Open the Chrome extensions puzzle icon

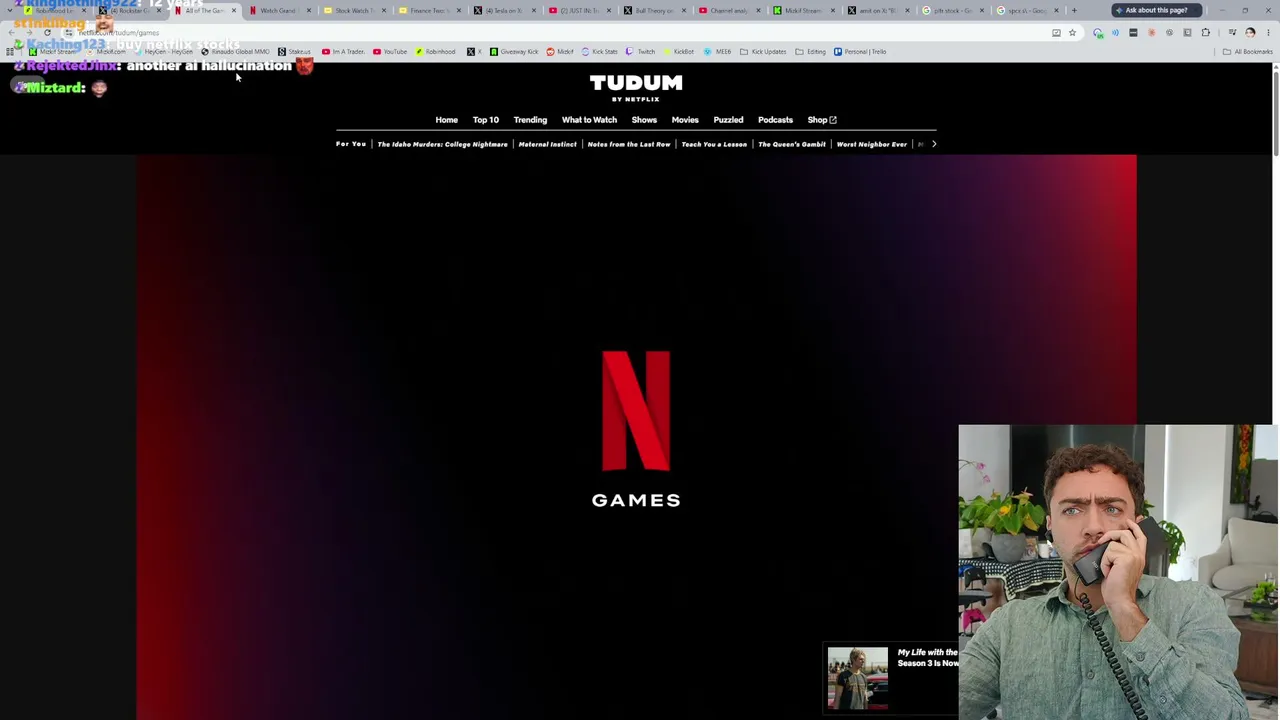[x=1206, y=33]
